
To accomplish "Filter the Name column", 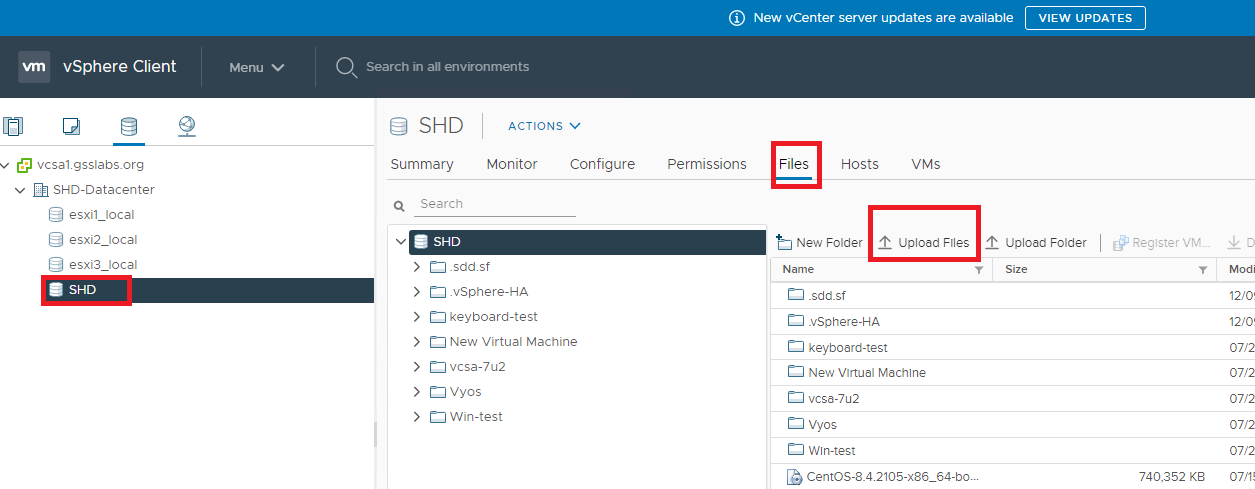I will (979, 270).
